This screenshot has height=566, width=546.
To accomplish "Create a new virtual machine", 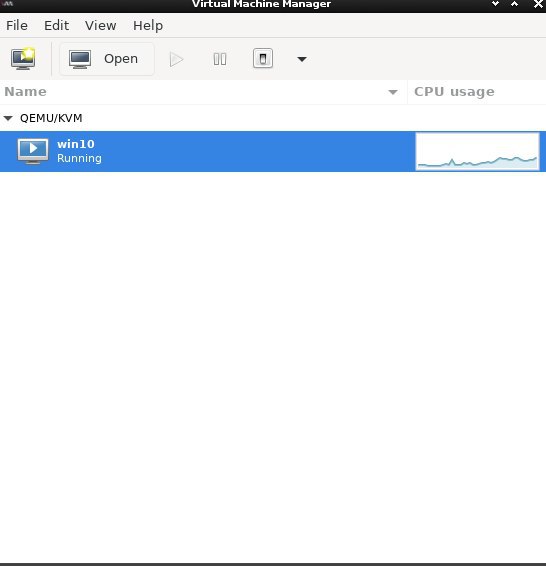I will point(23,59).
